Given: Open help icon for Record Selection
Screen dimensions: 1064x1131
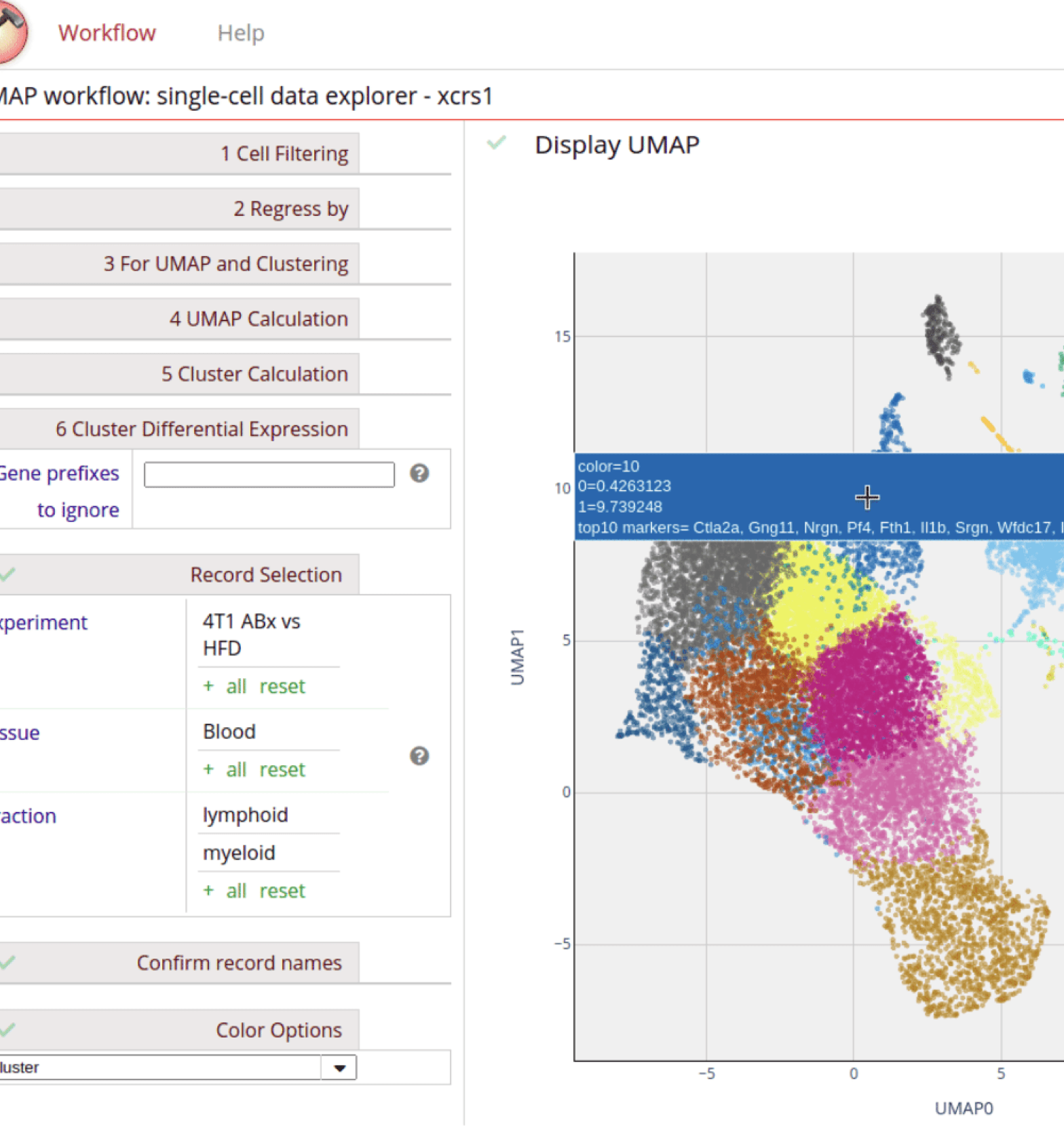Looking at the screenshot, I should coord(419,756).
